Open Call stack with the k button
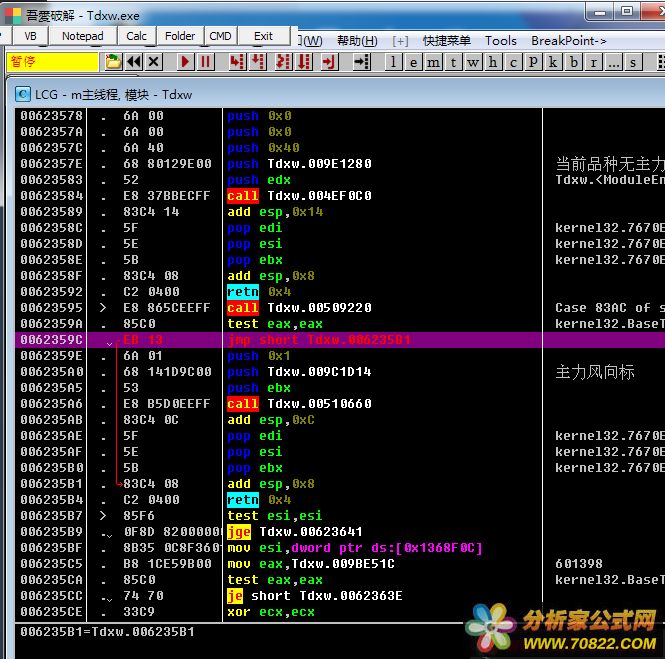 pyautogui.click(x=553, y=62)
